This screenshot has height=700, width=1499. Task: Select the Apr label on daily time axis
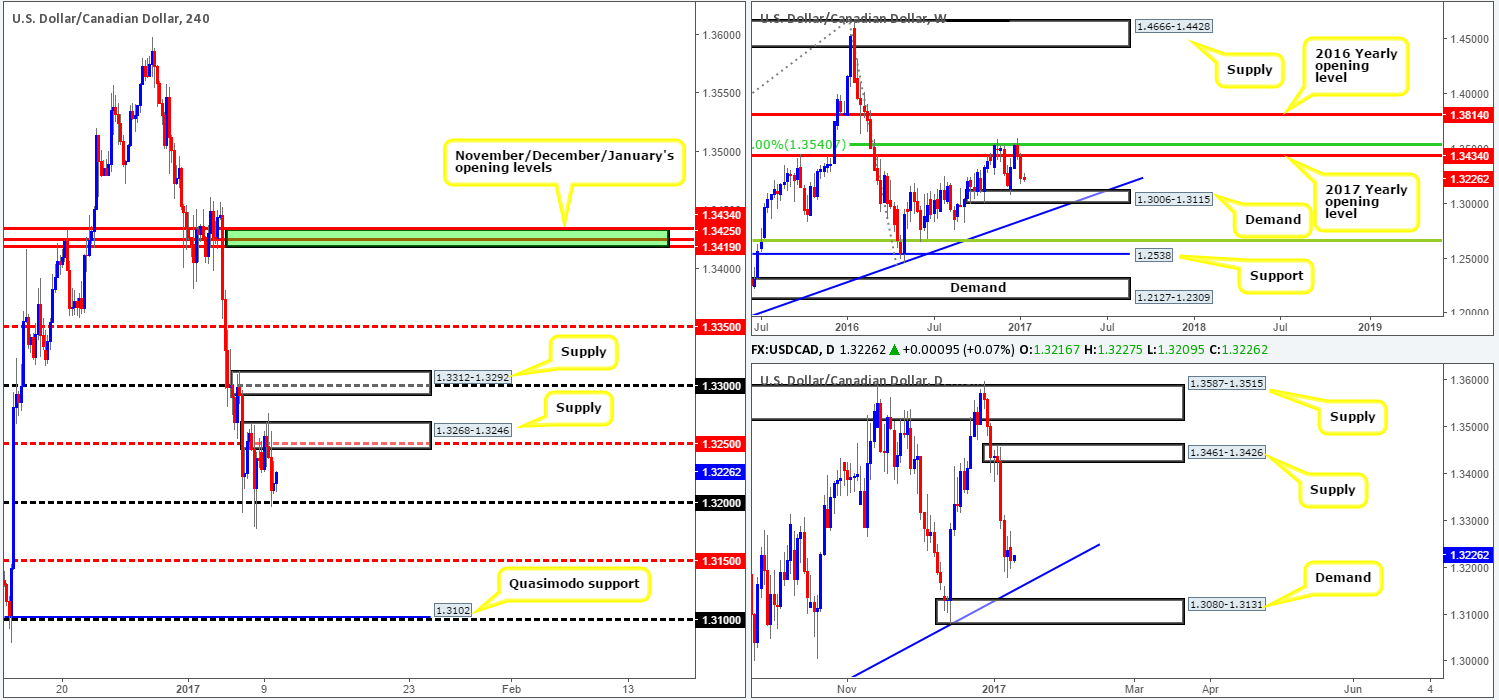point(1211,689)
